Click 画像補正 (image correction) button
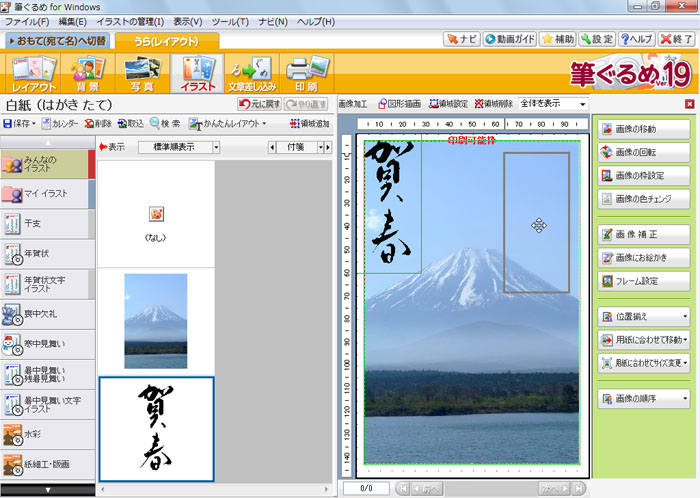Image resolution: width=700 pixels, height=498 pixels. (643, 234)
